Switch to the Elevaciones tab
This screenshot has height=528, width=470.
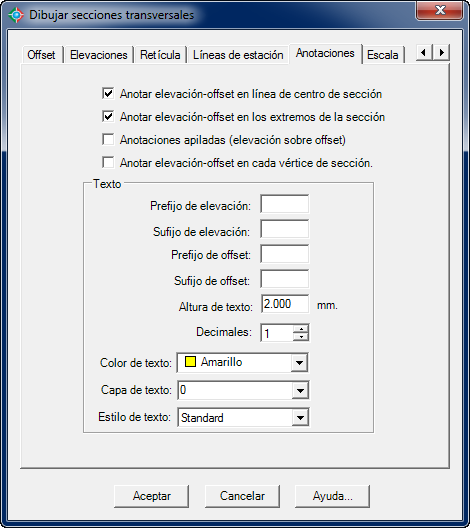99,55
